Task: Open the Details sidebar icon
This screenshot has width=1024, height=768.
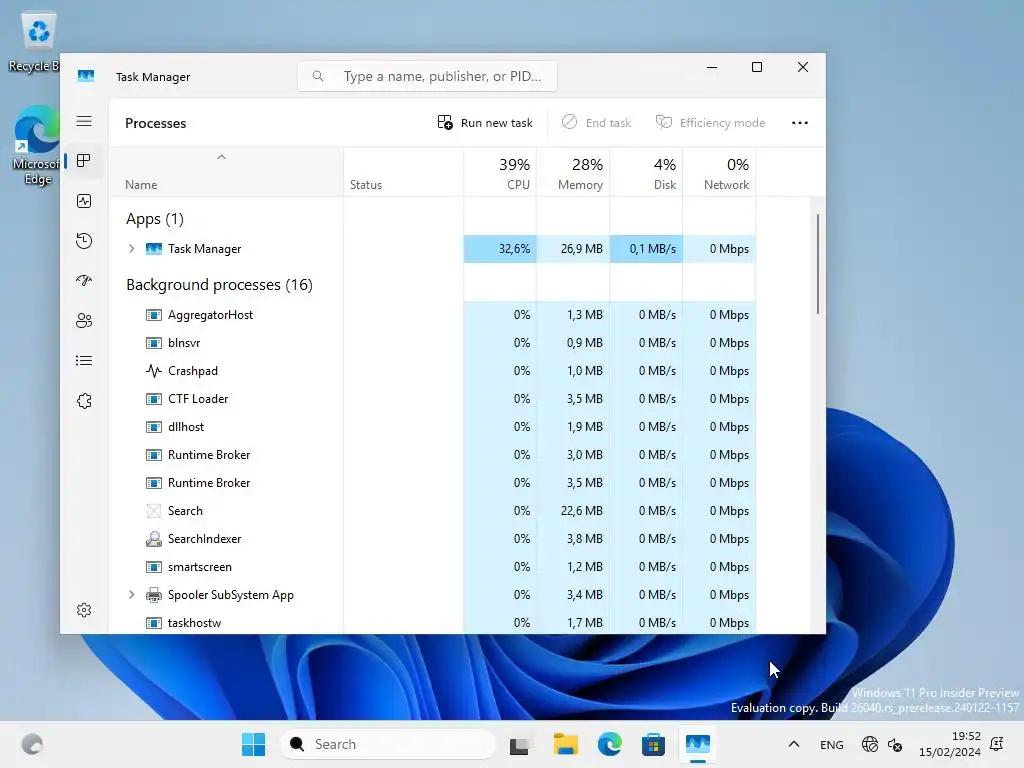Action: pyautogui.click(x=84, y=360)
